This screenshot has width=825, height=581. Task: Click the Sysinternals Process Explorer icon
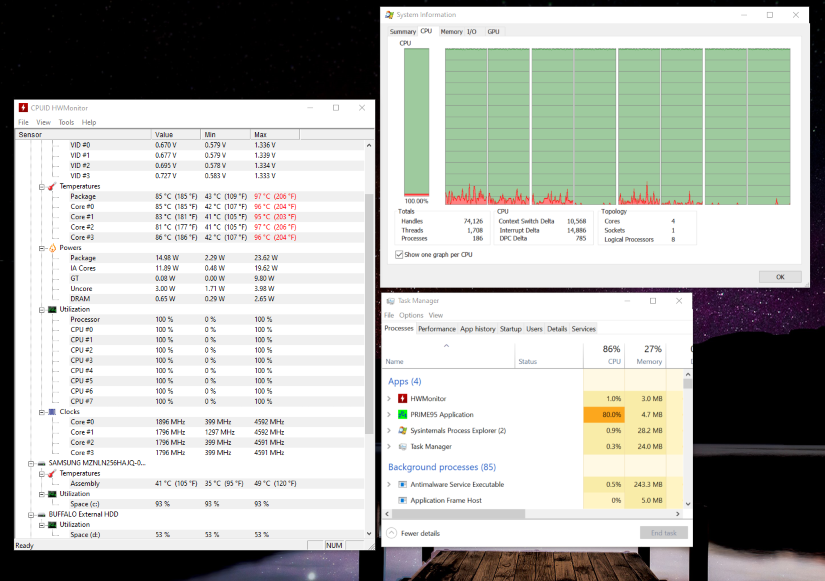pyautogui.click(x=402, y=430)
